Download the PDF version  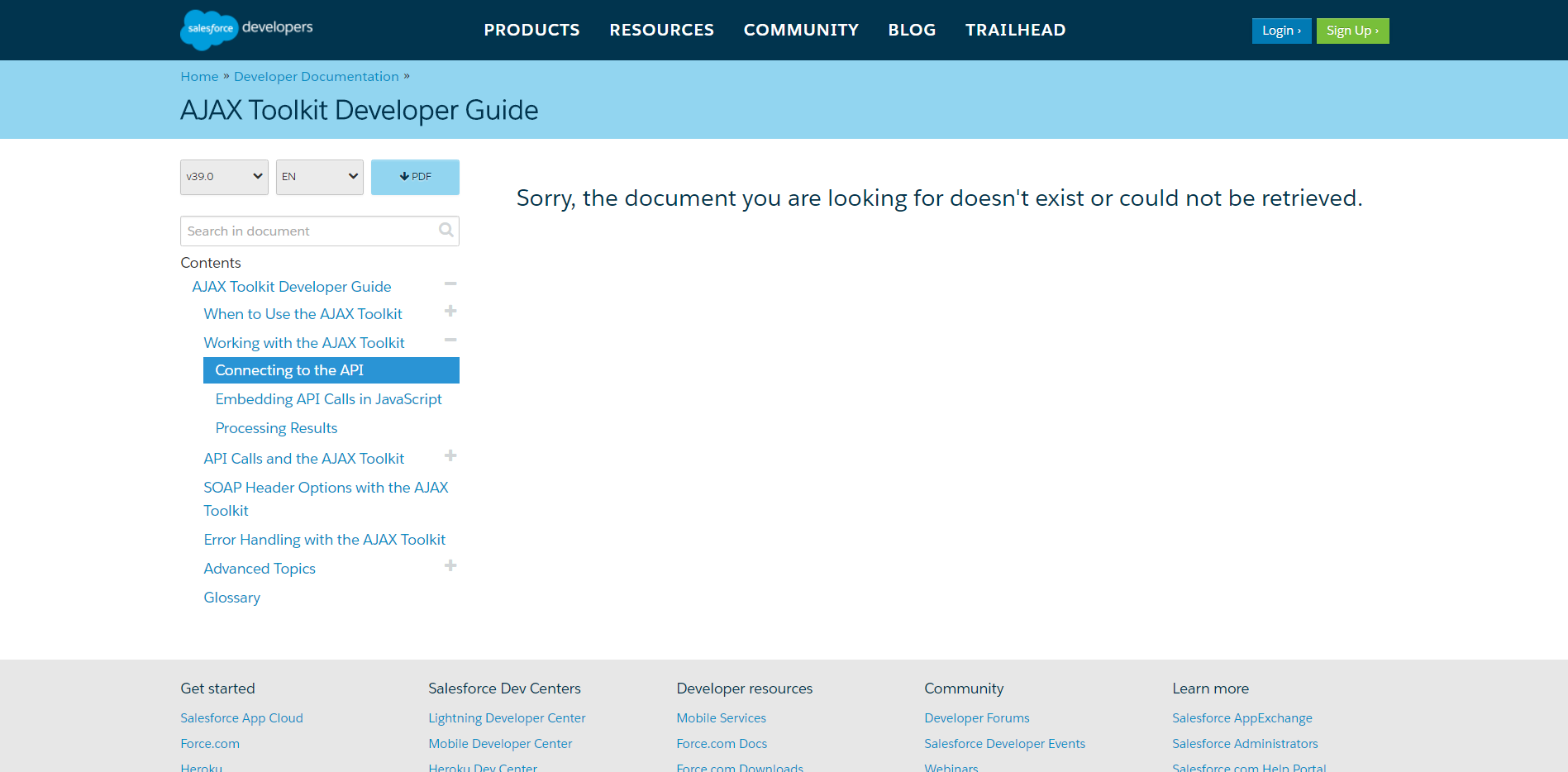tap(415, 177)
